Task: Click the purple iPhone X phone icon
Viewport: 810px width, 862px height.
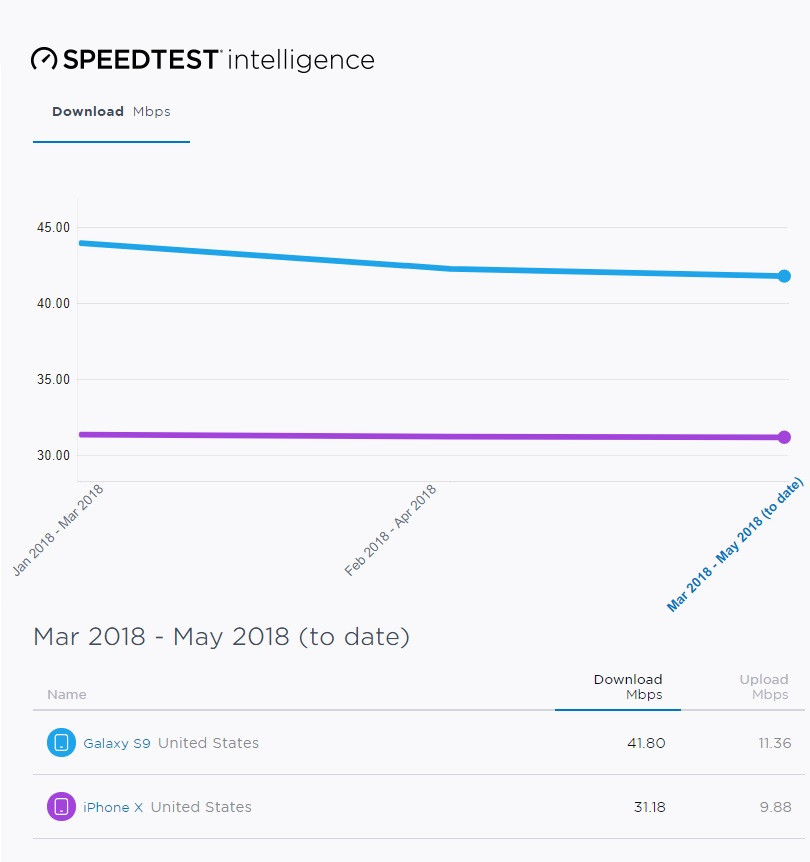Action: pyautogui.click(x=61, y=806)
